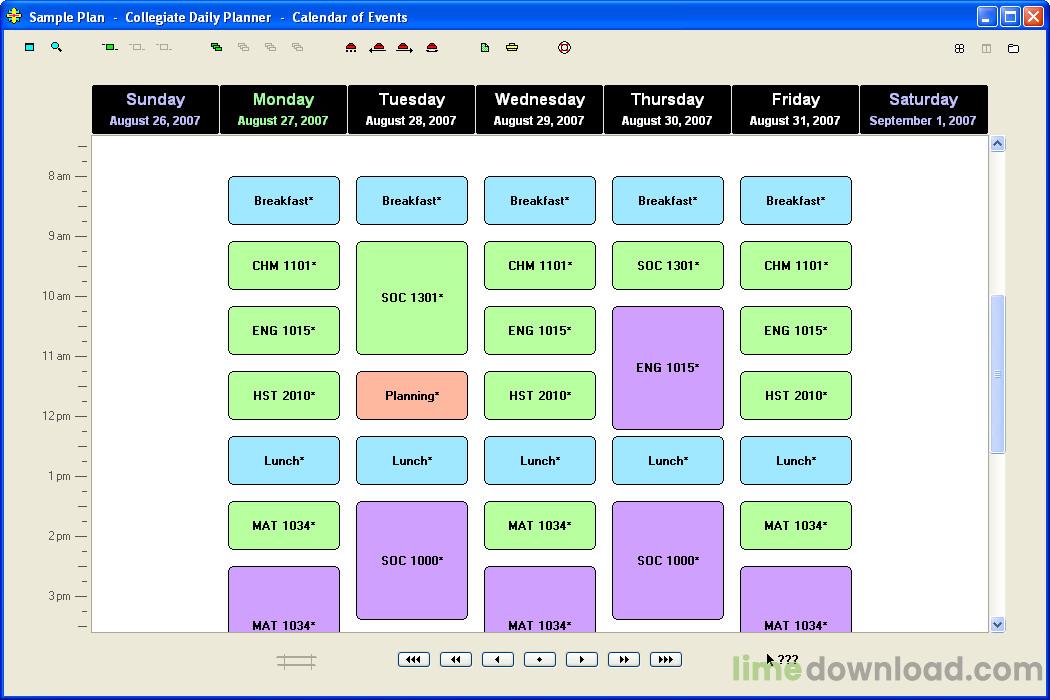Select Tuesday's orange Planning event block
Viewport: 1050px width, 700px height.
click(411, 396)
